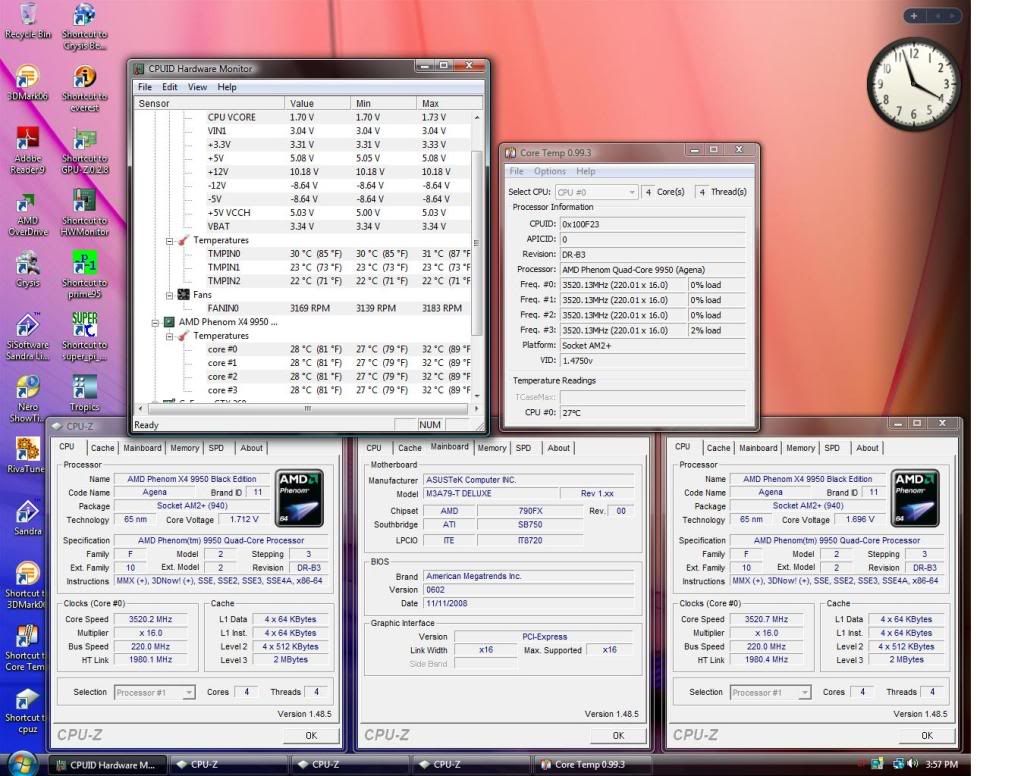1024x776 pixels.
Task: Open Edit menu in CPUID Hardware Monitor
Action: (170, 87)
